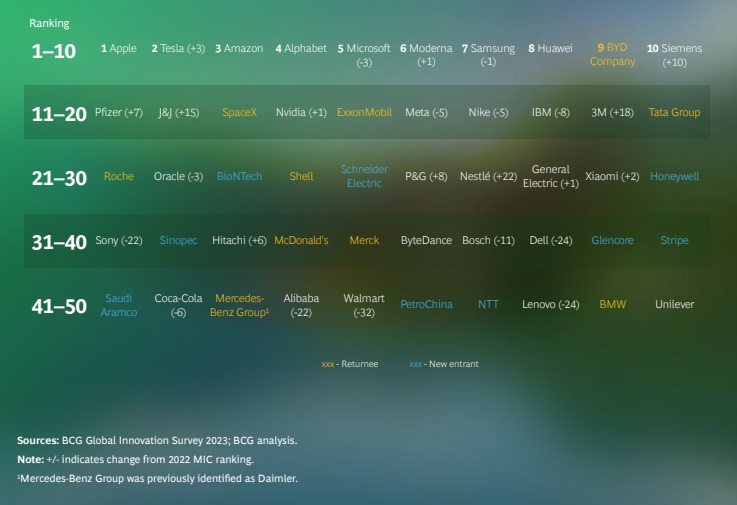Select the 'PetroChina' entry
Screen dimensions: 737x505
pos(426,304)
